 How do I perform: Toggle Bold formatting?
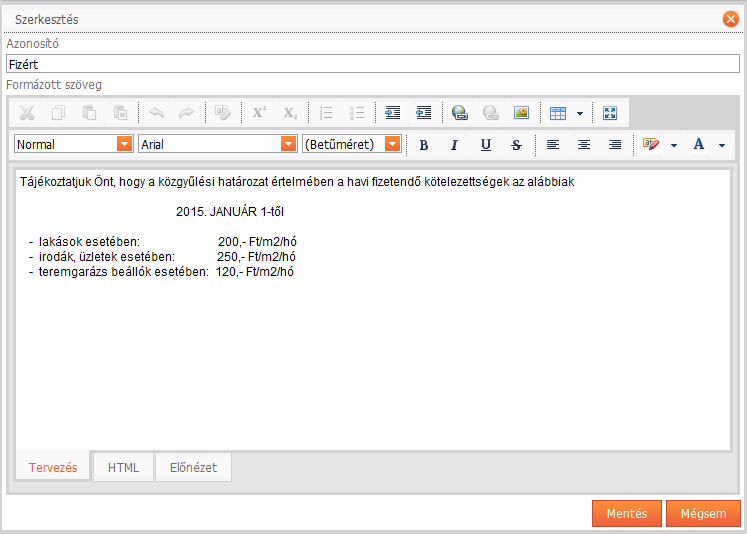click(x=424, y=145)
